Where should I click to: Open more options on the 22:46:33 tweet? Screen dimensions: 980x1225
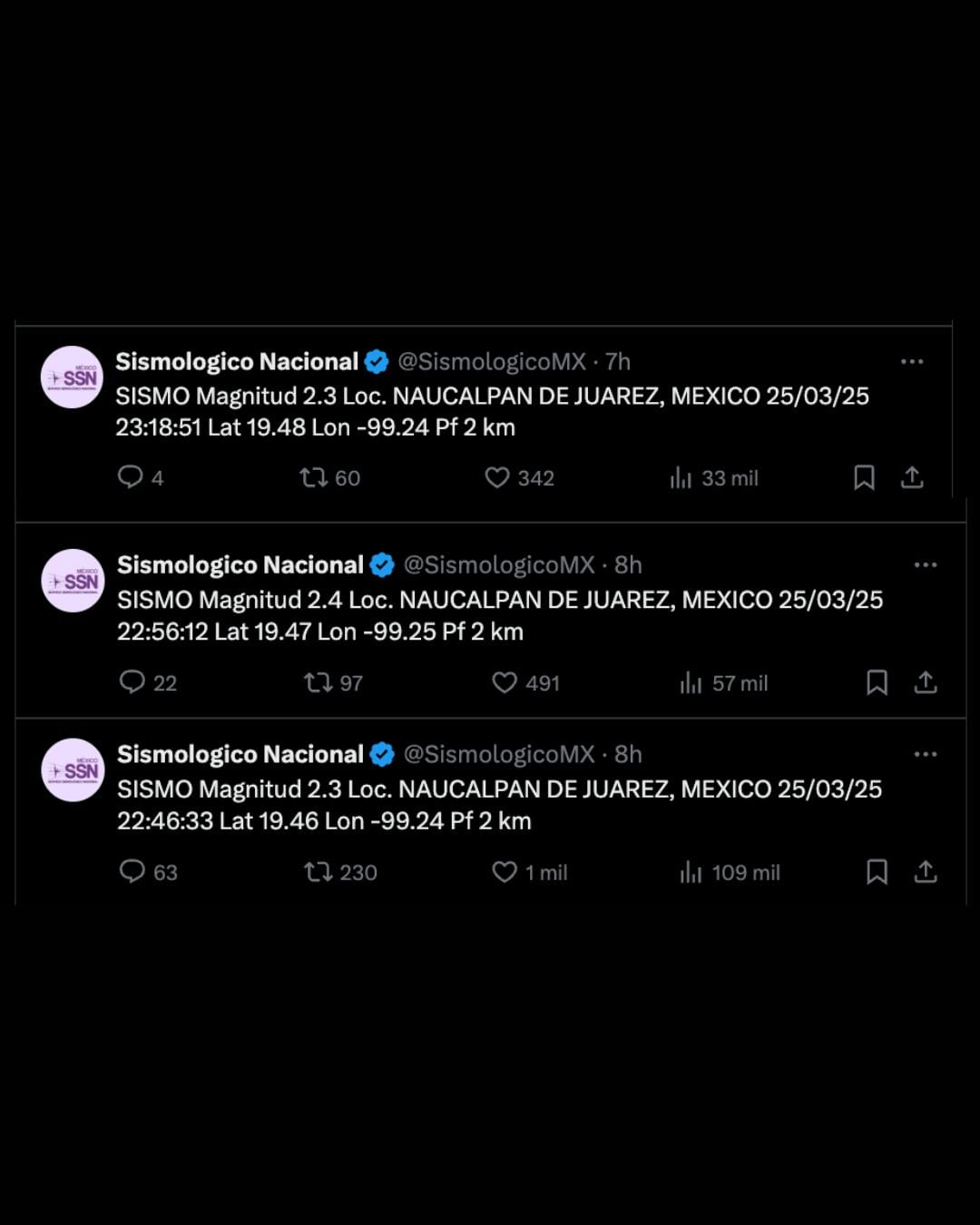click(926, 754)
